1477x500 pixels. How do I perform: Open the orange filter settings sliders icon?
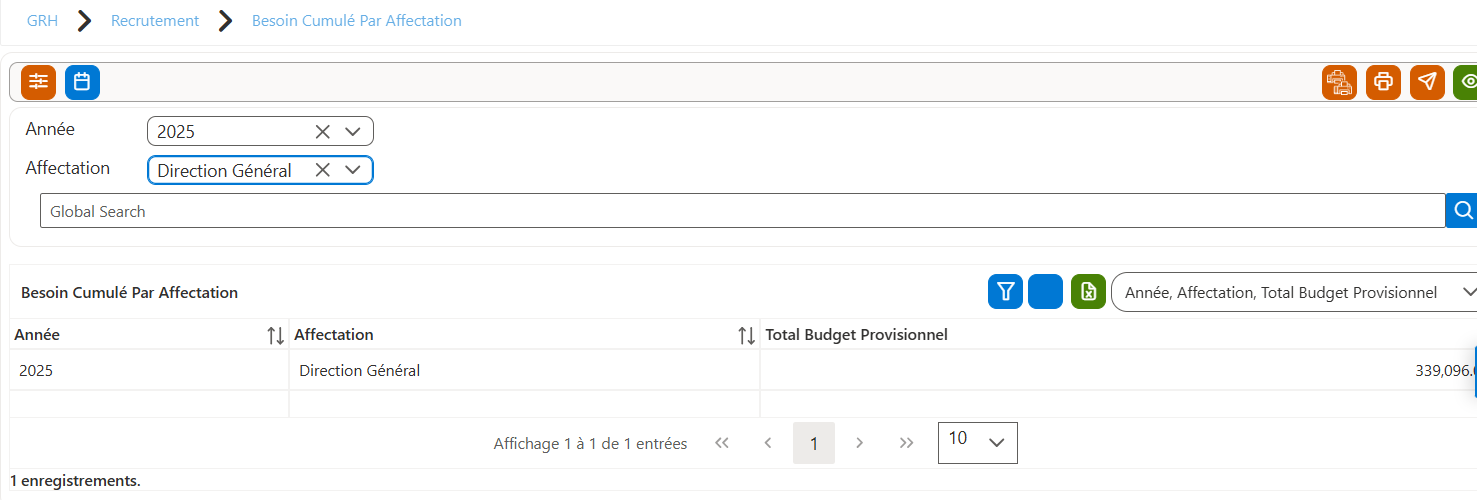click(38, 82)
